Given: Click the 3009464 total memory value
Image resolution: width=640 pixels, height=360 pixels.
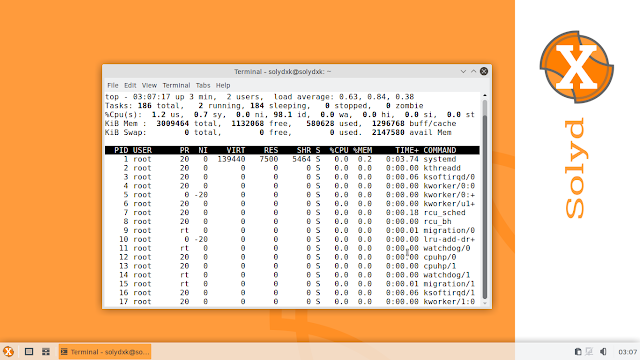Looking at the screenshot, I should (173, 123).
